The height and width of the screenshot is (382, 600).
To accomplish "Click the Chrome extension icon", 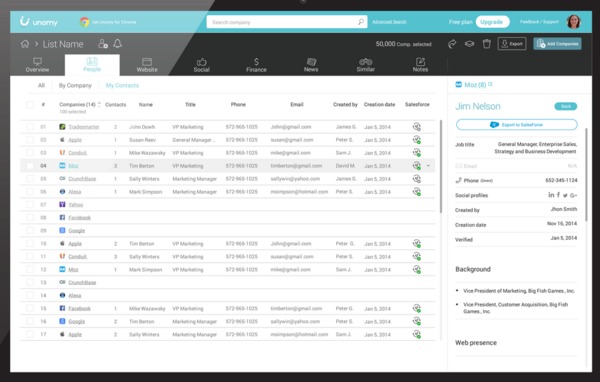I will tap(84, 22).
